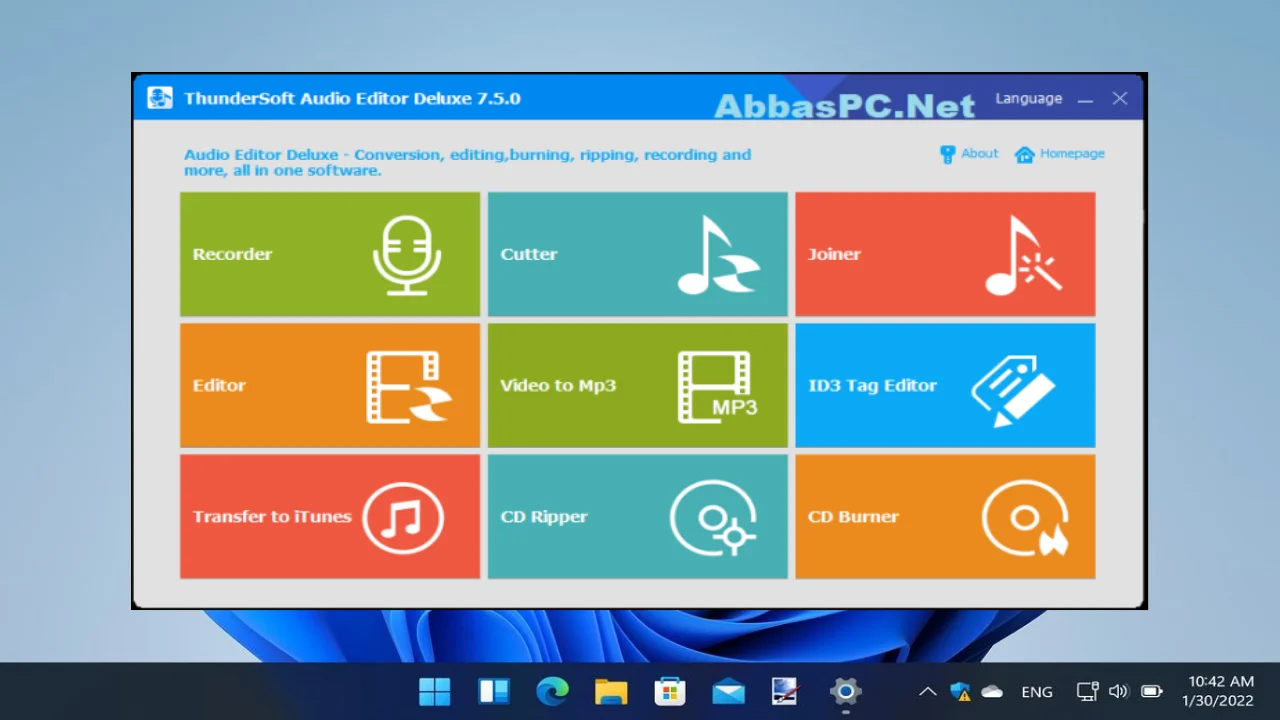Click the ThunderSoft Audio Editor Deluxe 7.5.0 title

(x=352, y=98)
